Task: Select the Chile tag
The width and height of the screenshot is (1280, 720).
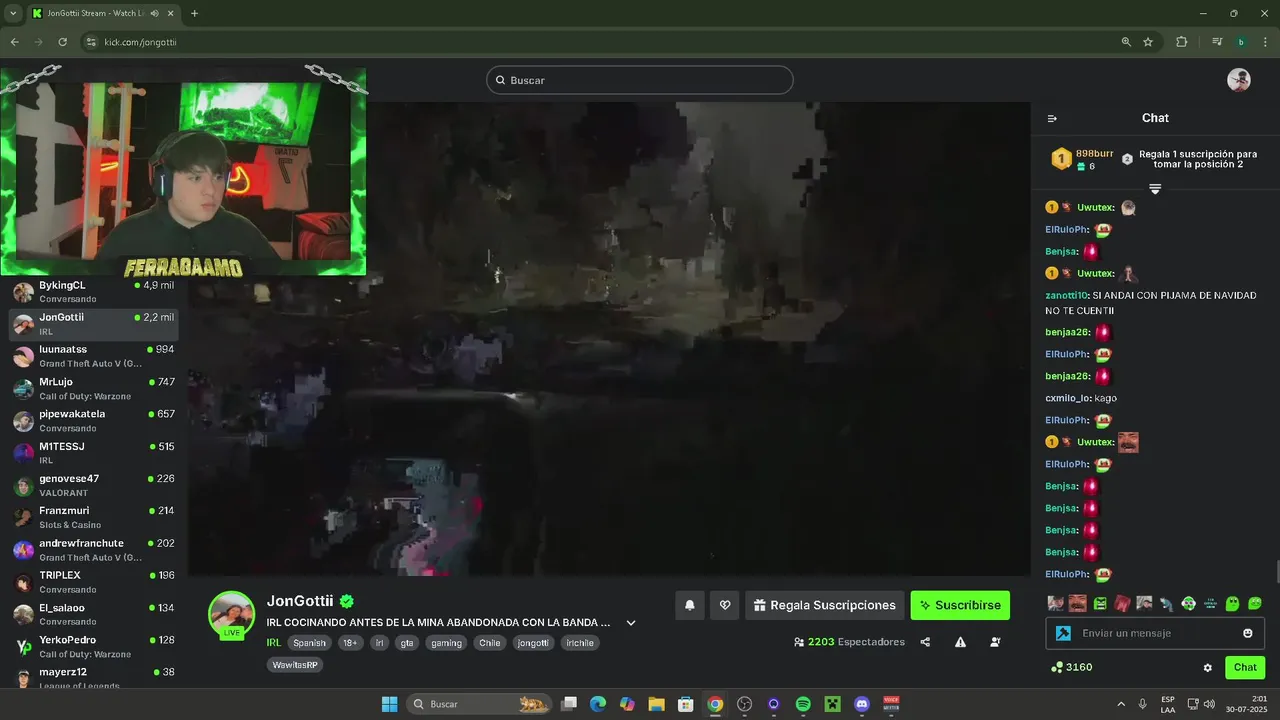Action: tap(489, 643)
